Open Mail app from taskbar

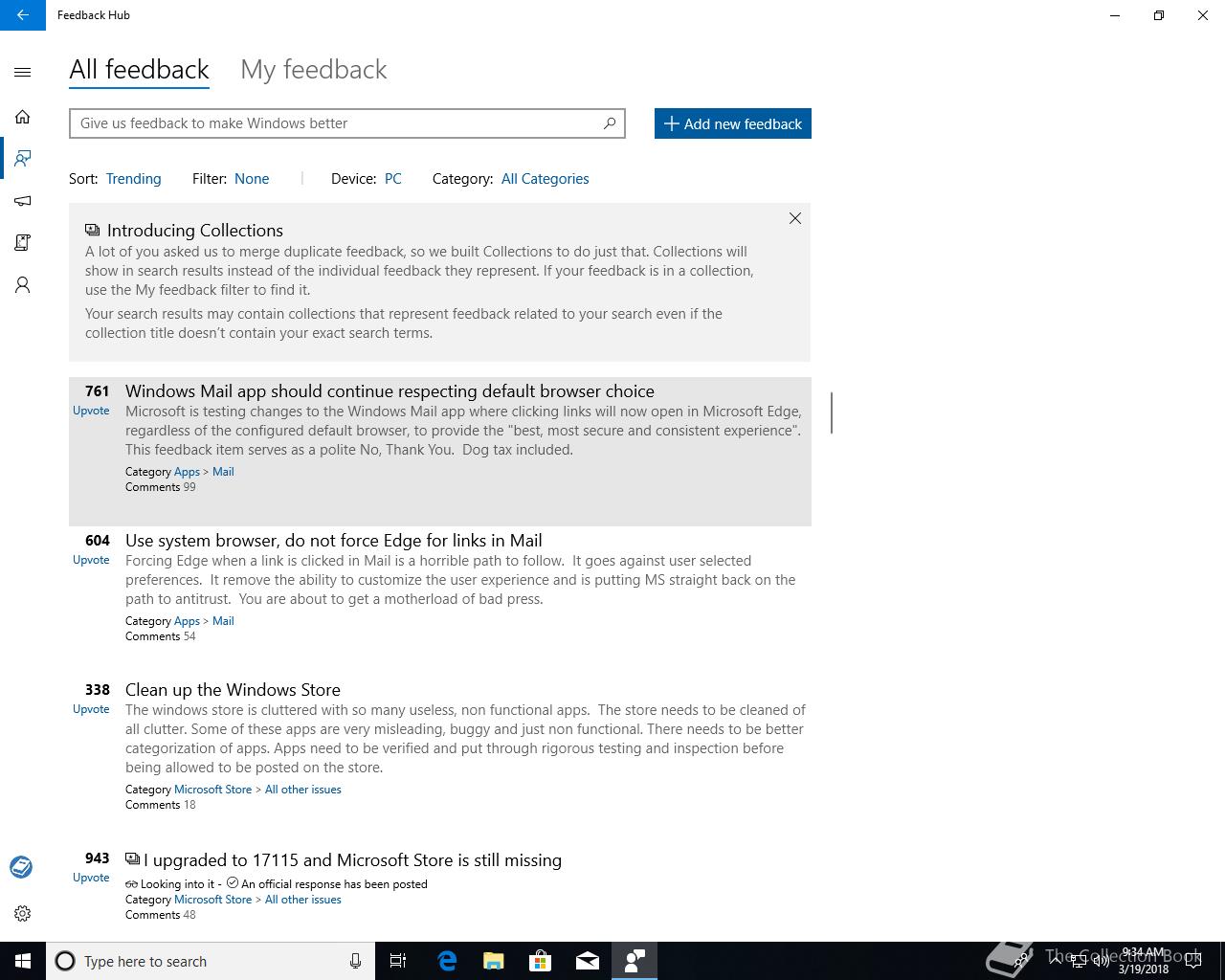pyautogui.click(x=587, y=961)
